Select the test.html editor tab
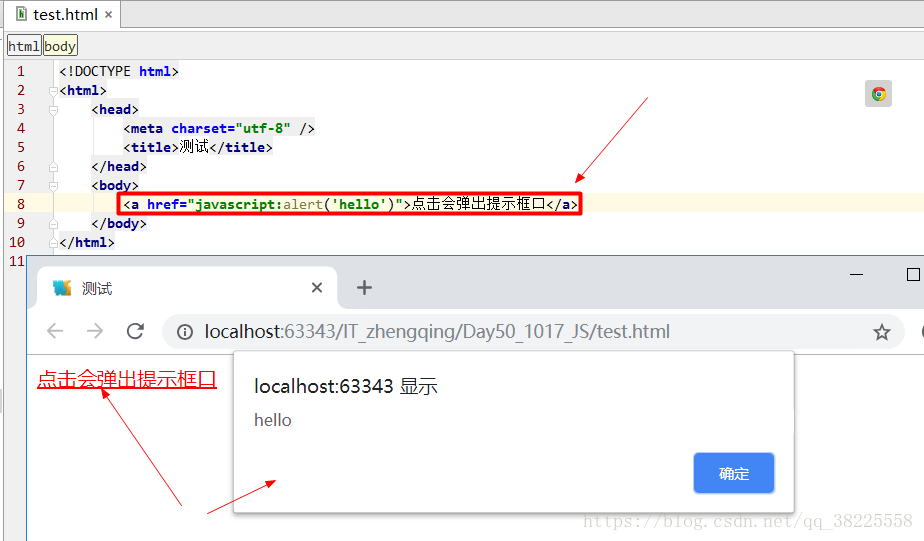This screenshot has width=924, height=541. (62, 14)
